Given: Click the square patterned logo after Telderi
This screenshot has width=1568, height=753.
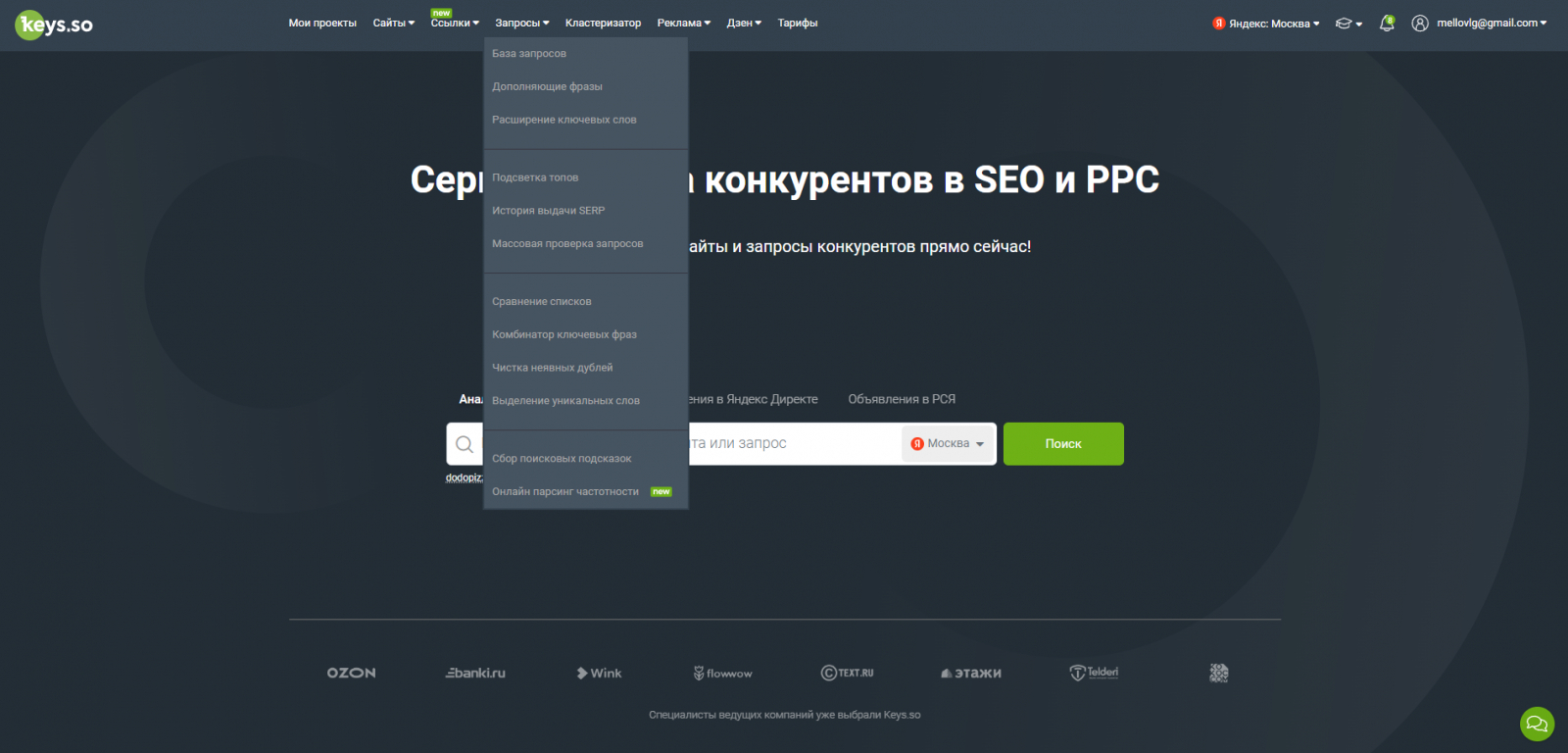Looking at the screenshot, I should (1219, 673).
